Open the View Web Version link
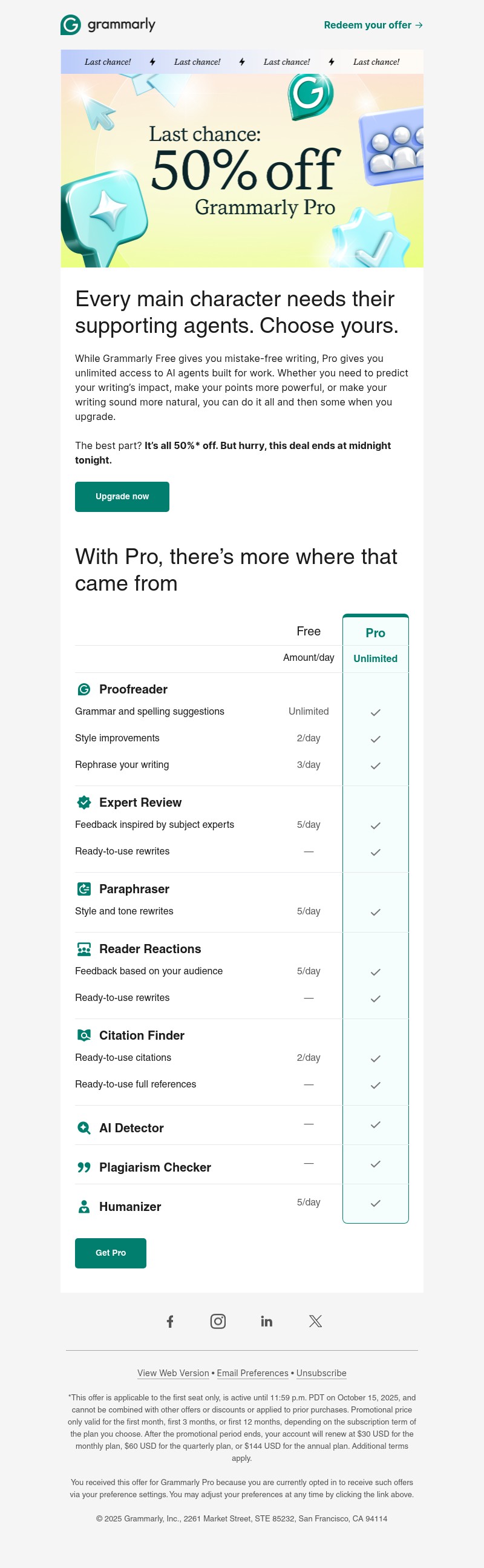This screenshot has height=1568, width=484. pyautogui.click(x=173, y=1373)
